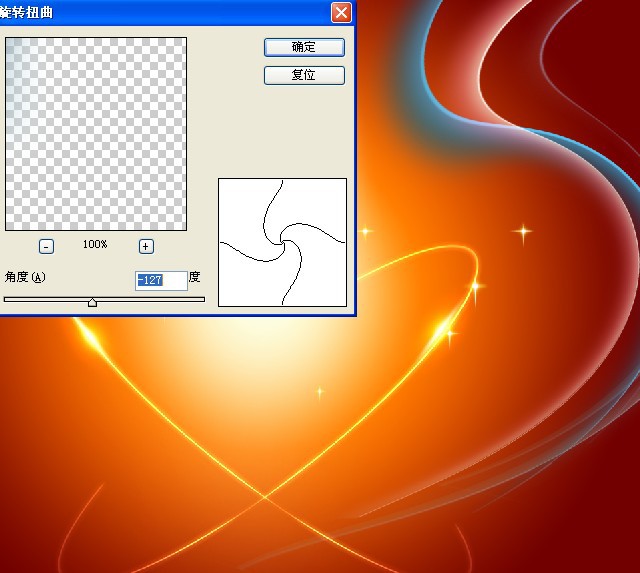Reset the dialog with 复位 button

pos(304,75)
